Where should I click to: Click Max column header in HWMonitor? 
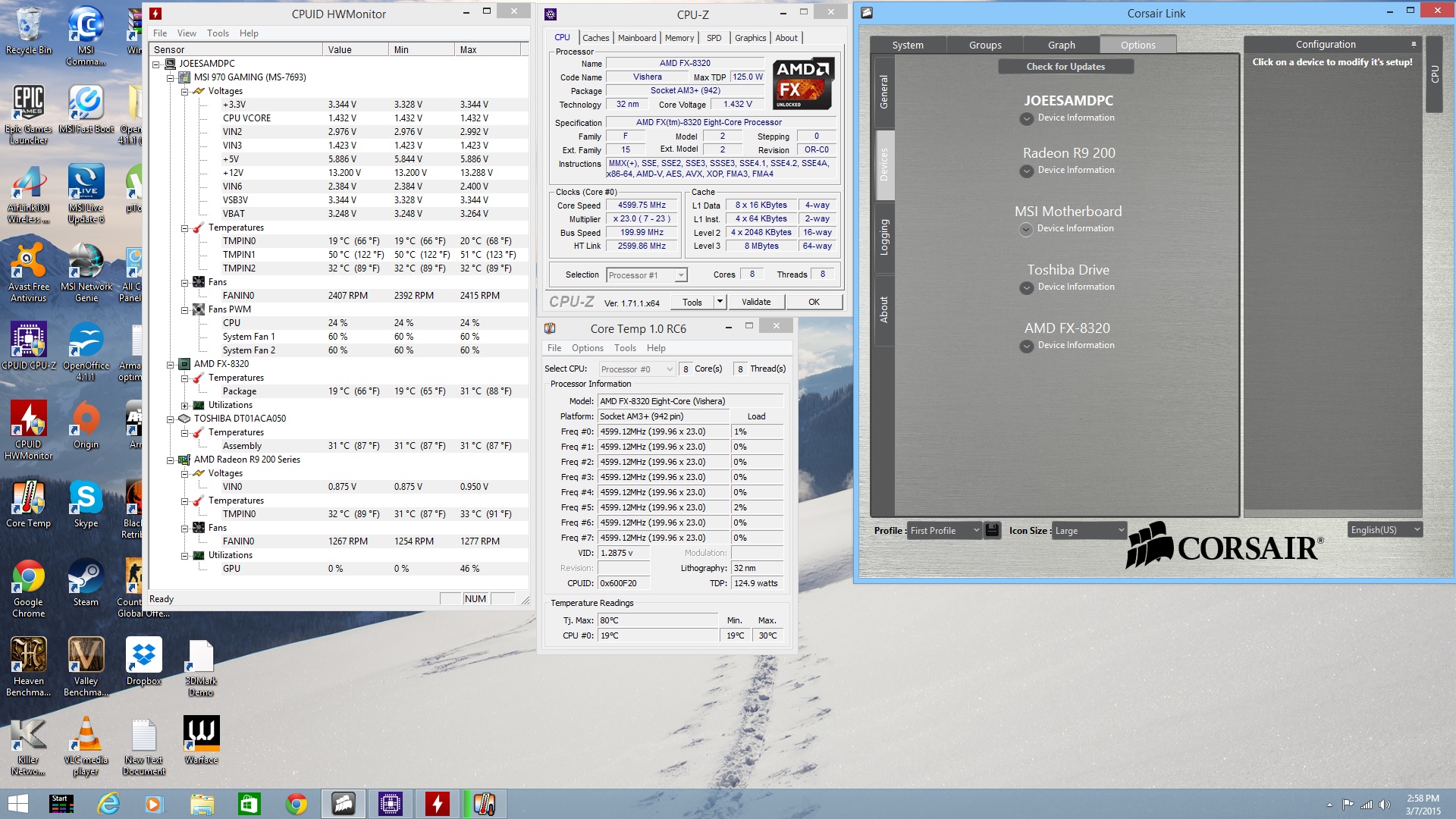coord(488,50)
